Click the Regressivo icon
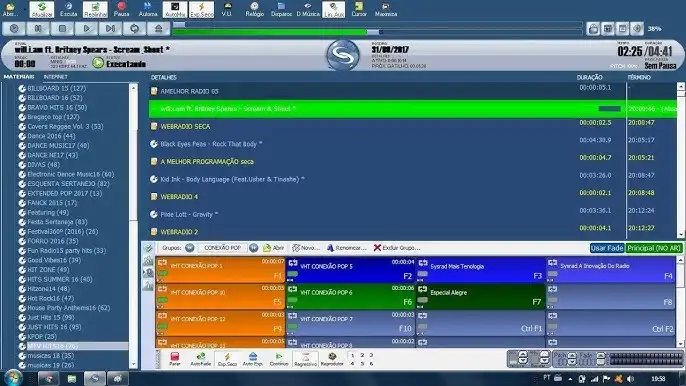The image size is (686, 386). pos(305,359)
